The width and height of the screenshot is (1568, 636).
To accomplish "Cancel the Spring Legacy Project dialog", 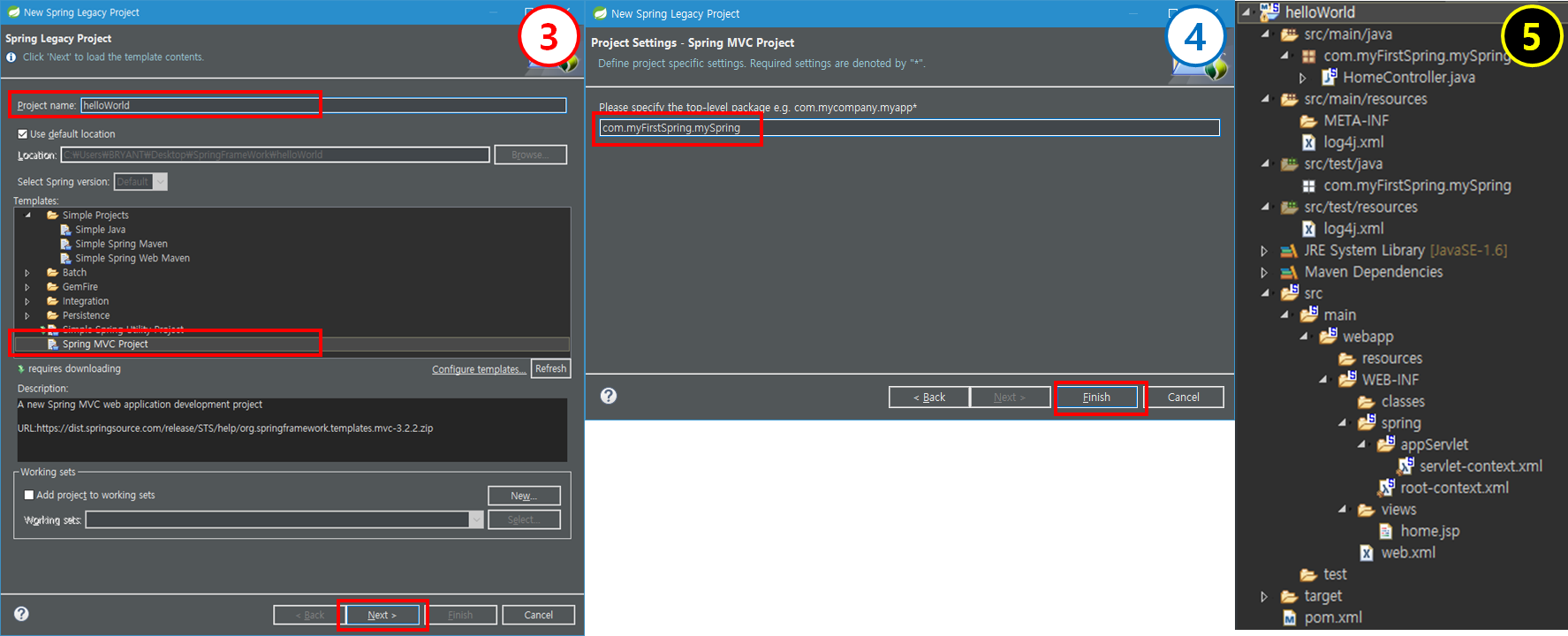I will click(539, 615).
